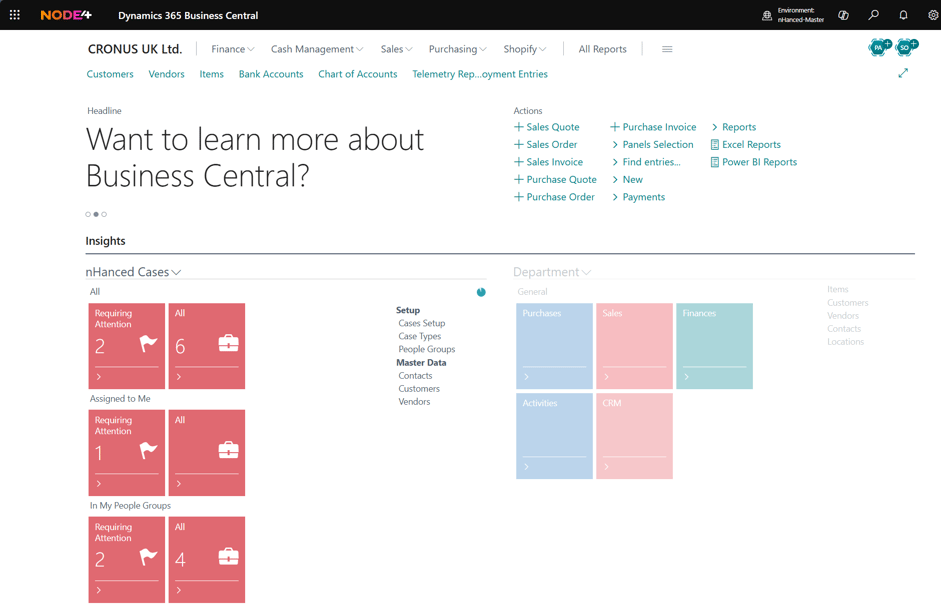
Task: Open the Activities department tile
Action: tap(554, 436)
